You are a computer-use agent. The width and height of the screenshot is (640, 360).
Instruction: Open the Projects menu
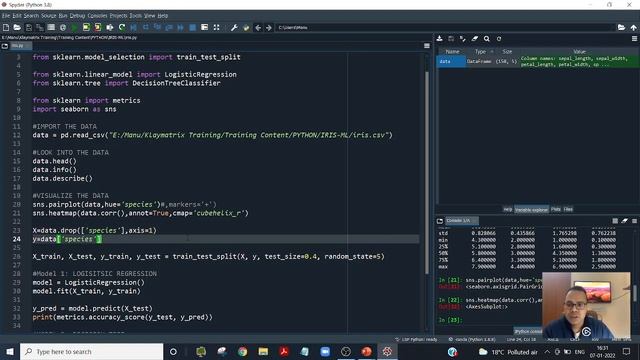click(x=118, y=16)
